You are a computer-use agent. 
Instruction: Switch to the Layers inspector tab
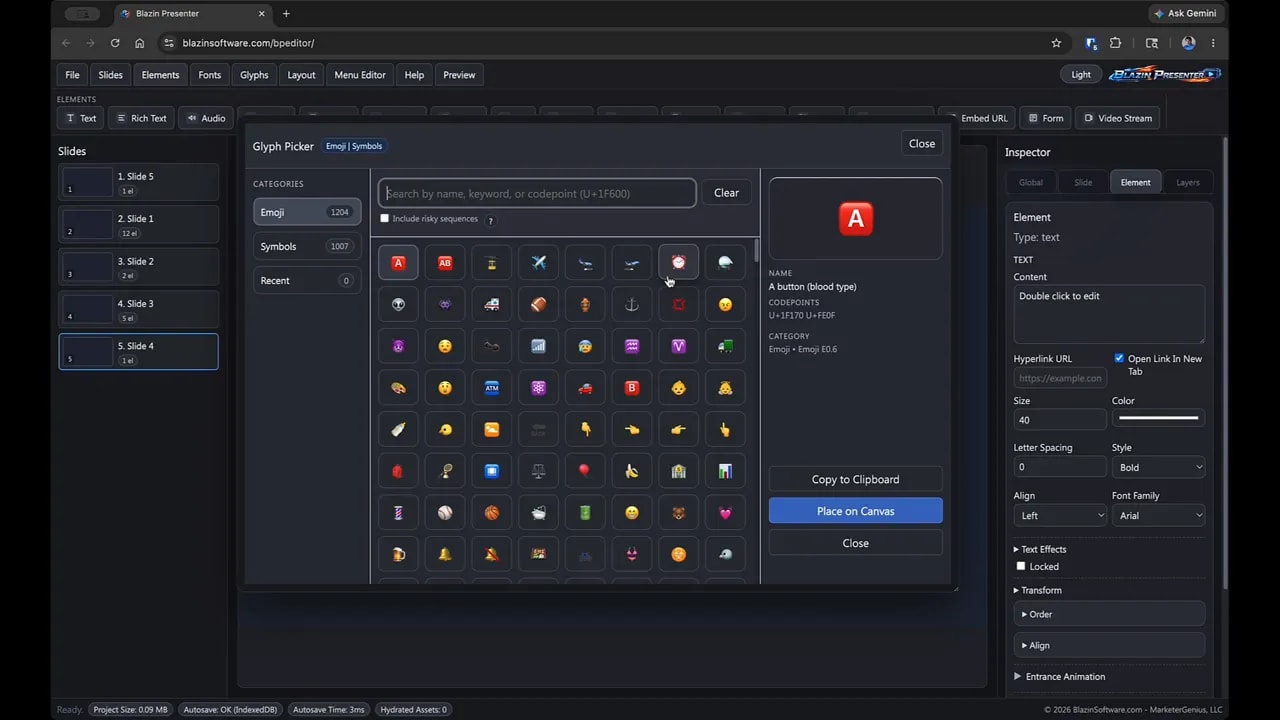[x=1188, y=182]
